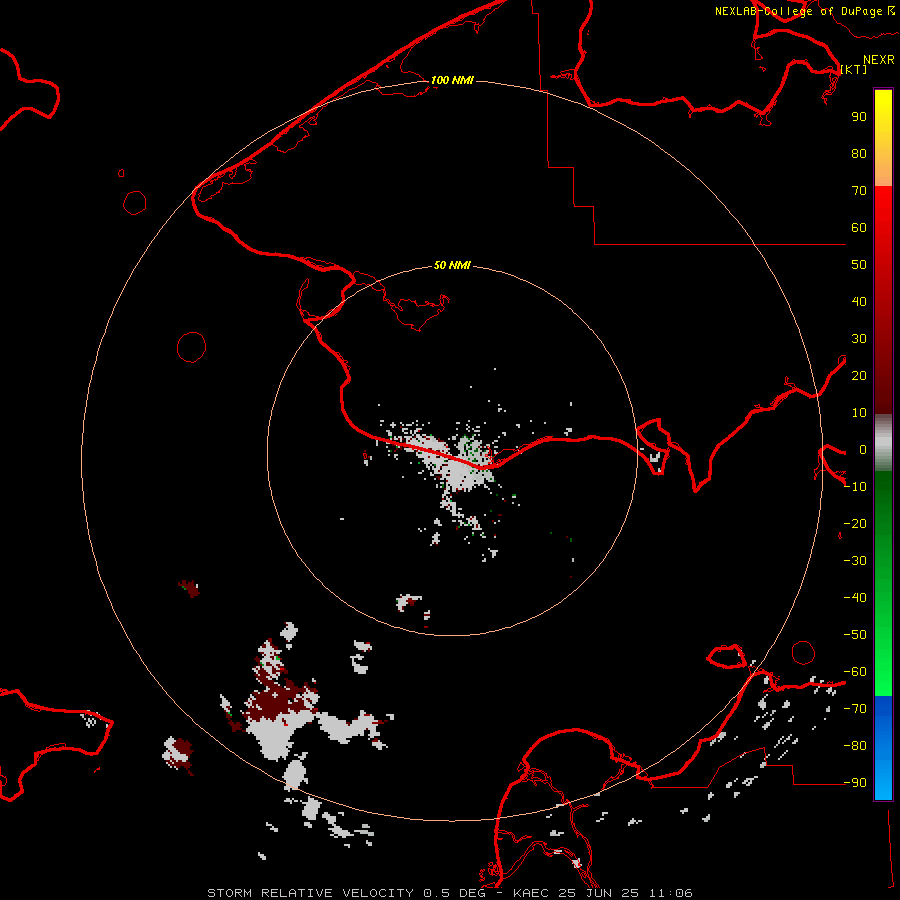Click the 50 NMI range ring label
Screen dimensions: 900x900
452,265
